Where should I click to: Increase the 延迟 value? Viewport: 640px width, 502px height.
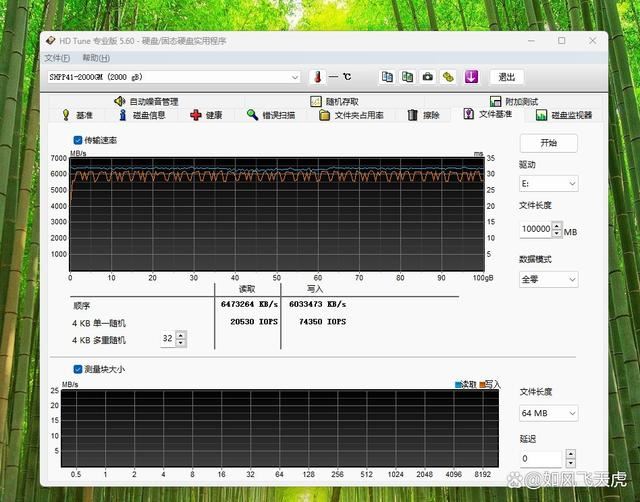571,454
